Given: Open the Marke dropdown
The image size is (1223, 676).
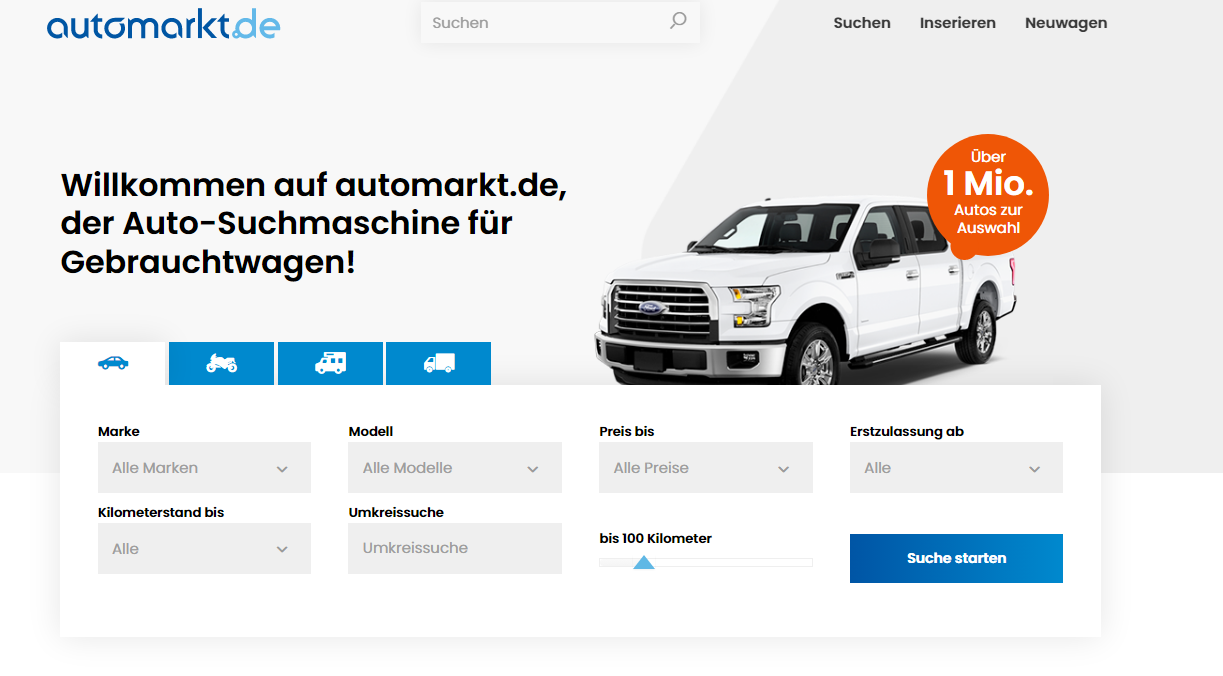Looking at the screenshot, I should (204, 468).
